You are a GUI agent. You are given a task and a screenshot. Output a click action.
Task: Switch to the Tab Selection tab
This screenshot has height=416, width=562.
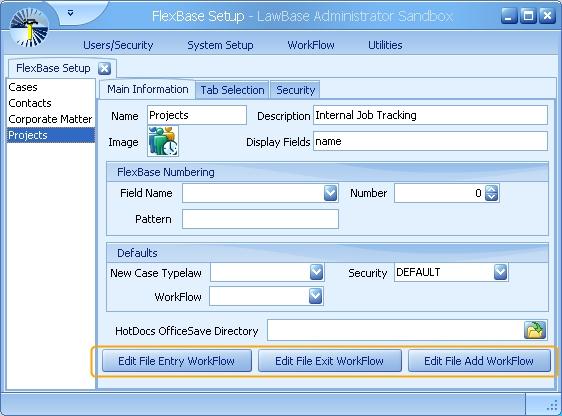pyautogui.click(x=232, y=90)
